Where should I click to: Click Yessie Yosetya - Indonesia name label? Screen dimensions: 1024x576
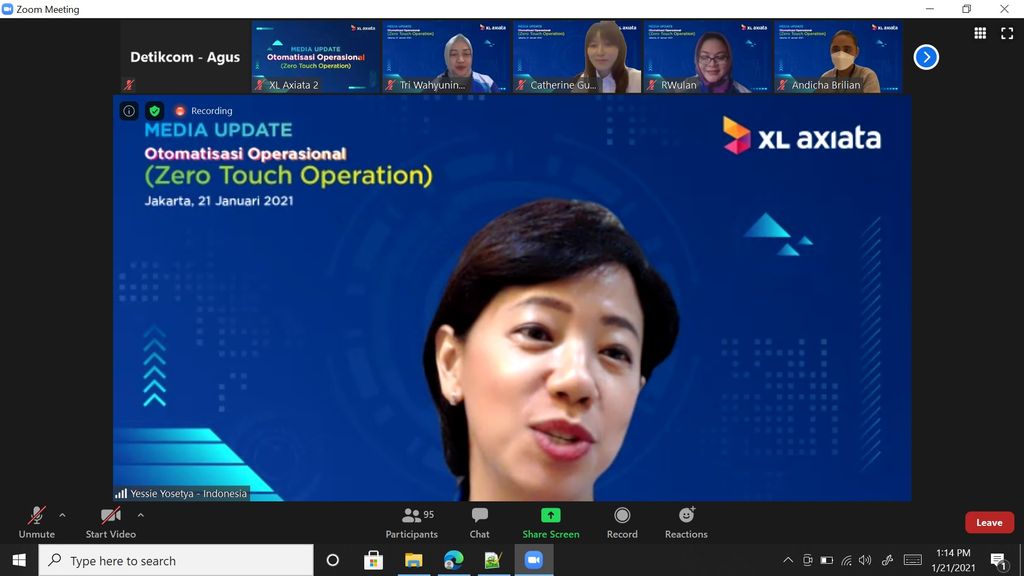(x=182, y=494)
